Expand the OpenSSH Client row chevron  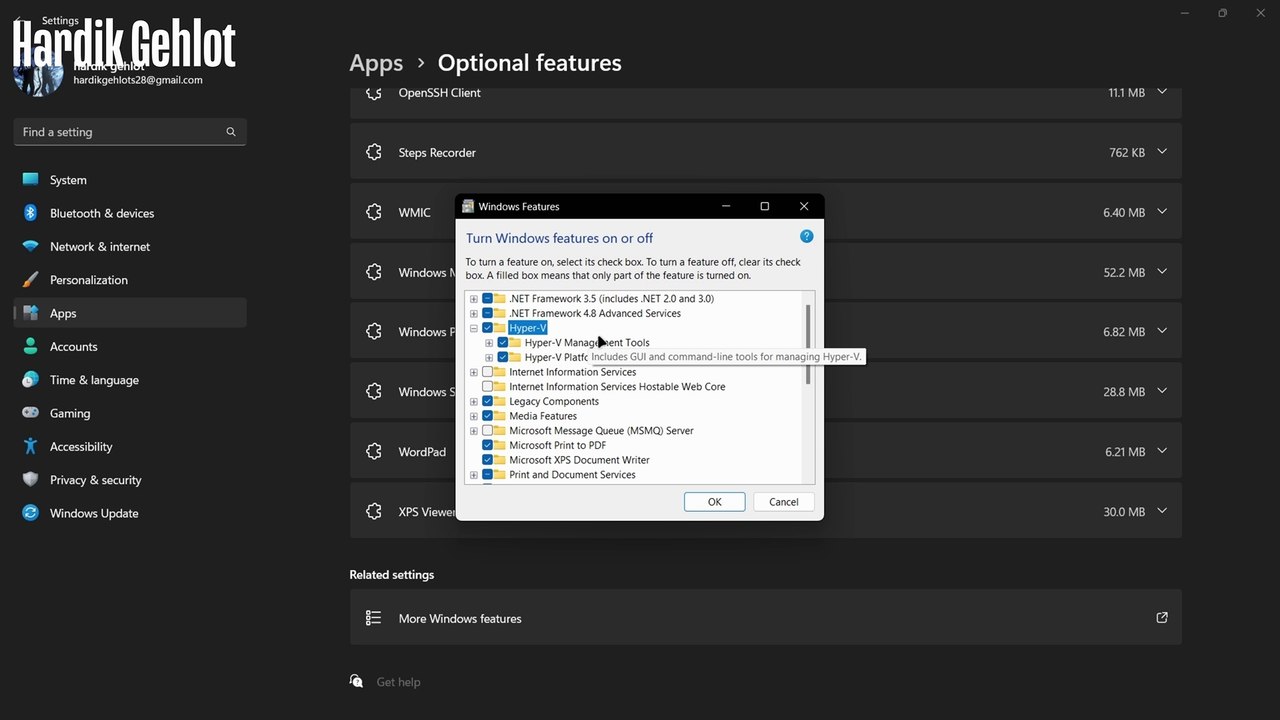(1162, 92)
